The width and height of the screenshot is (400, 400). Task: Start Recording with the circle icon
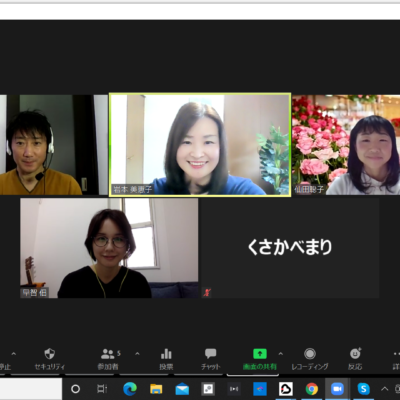tap(310, 354)
